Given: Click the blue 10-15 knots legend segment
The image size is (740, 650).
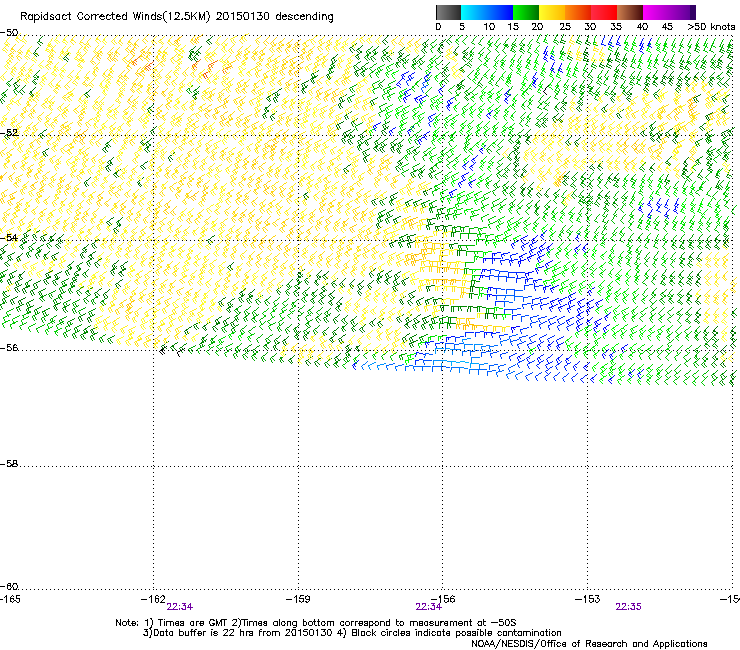Looking at the screenshot, I should pos(500,12).
